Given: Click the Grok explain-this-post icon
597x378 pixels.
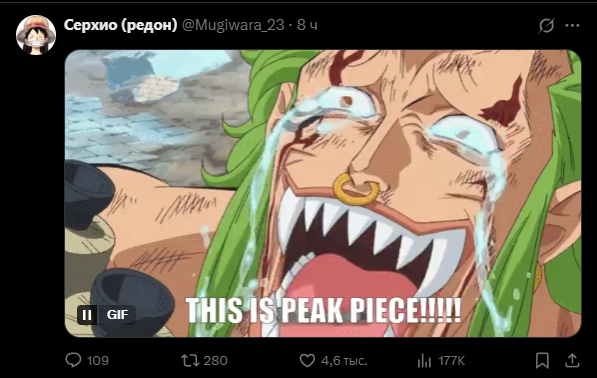Looking at the screenshot, I should pyautogui.click(x=546, y=26).
